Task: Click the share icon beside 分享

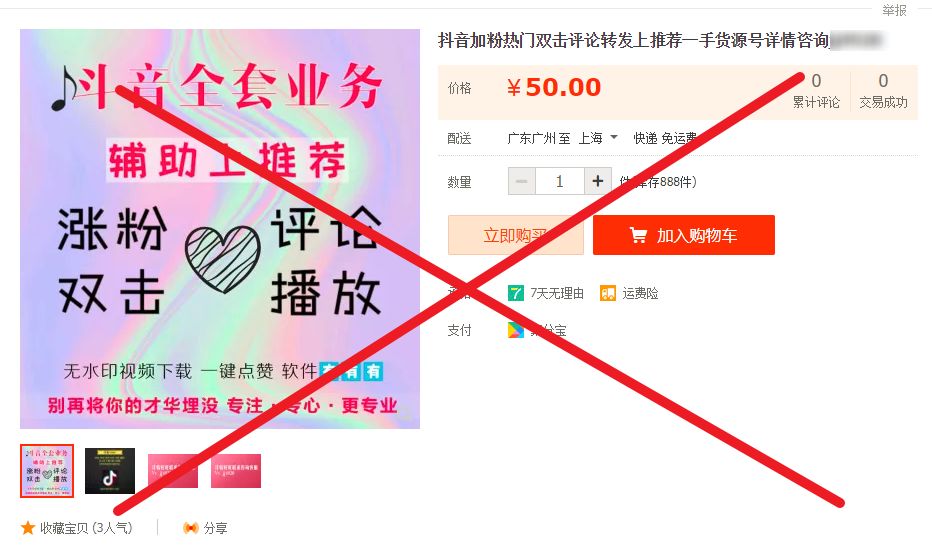Action: 190,528
